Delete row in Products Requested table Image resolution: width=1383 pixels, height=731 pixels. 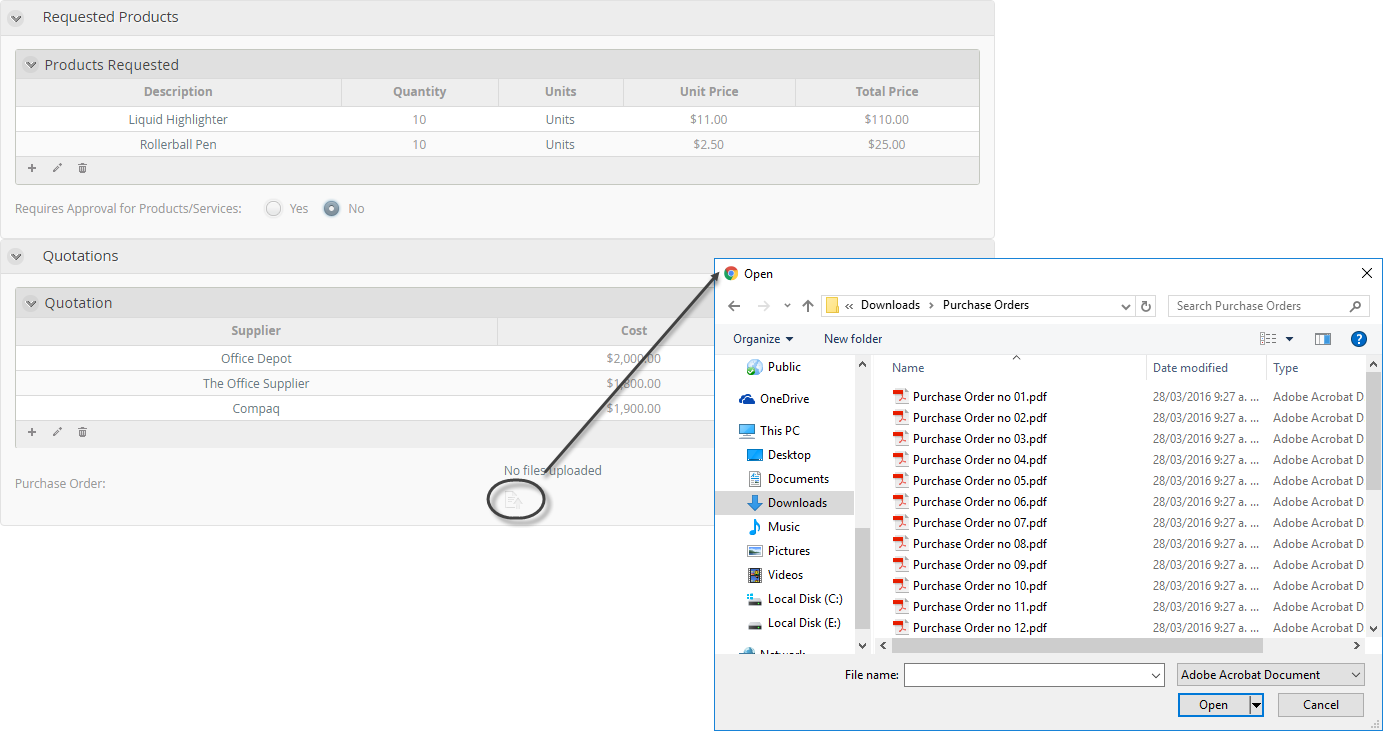(x=83, y=168)
